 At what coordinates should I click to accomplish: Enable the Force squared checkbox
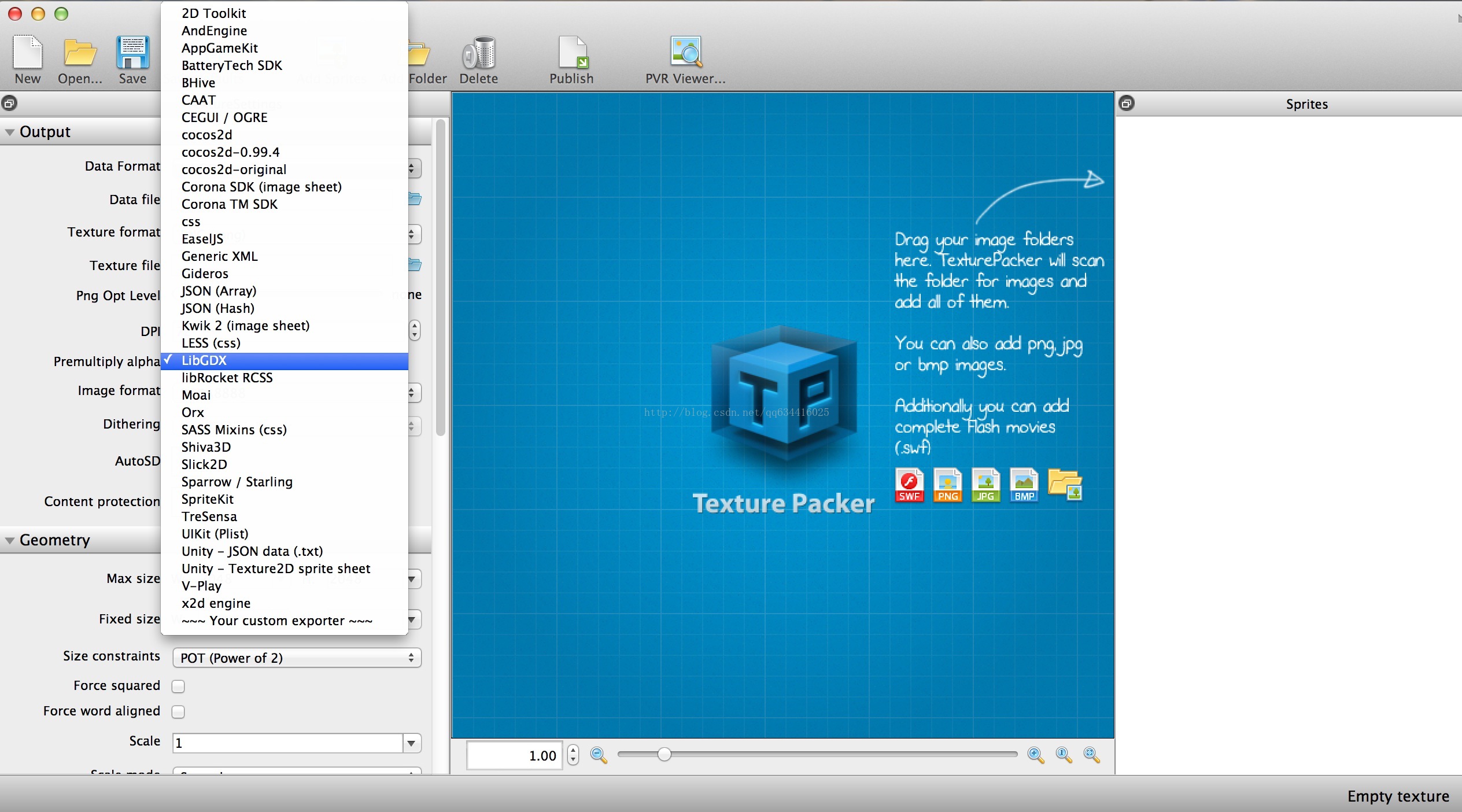tap(178, 686)
